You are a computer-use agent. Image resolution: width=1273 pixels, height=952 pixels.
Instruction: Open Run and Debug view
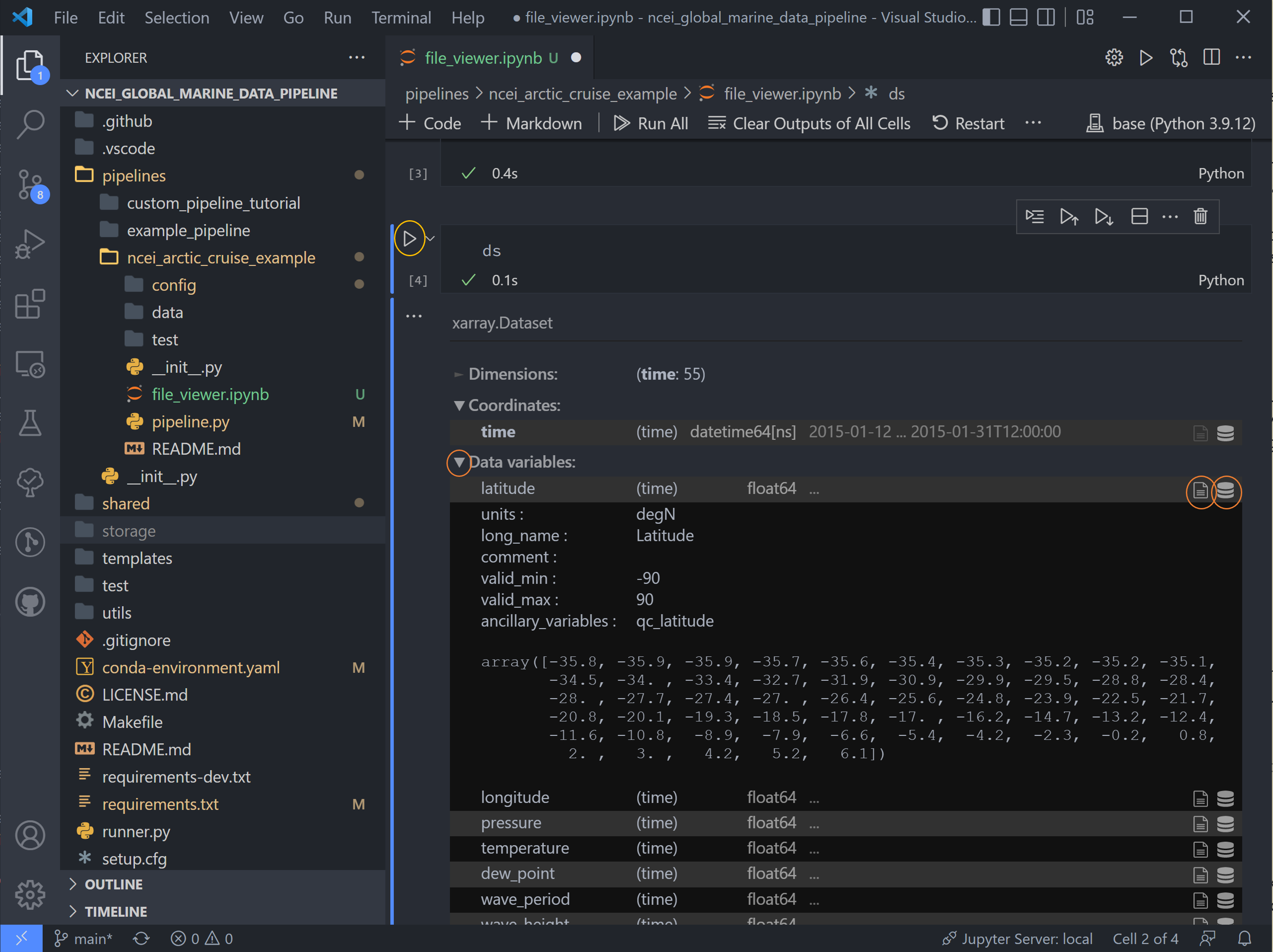click(x=30, y=244)
